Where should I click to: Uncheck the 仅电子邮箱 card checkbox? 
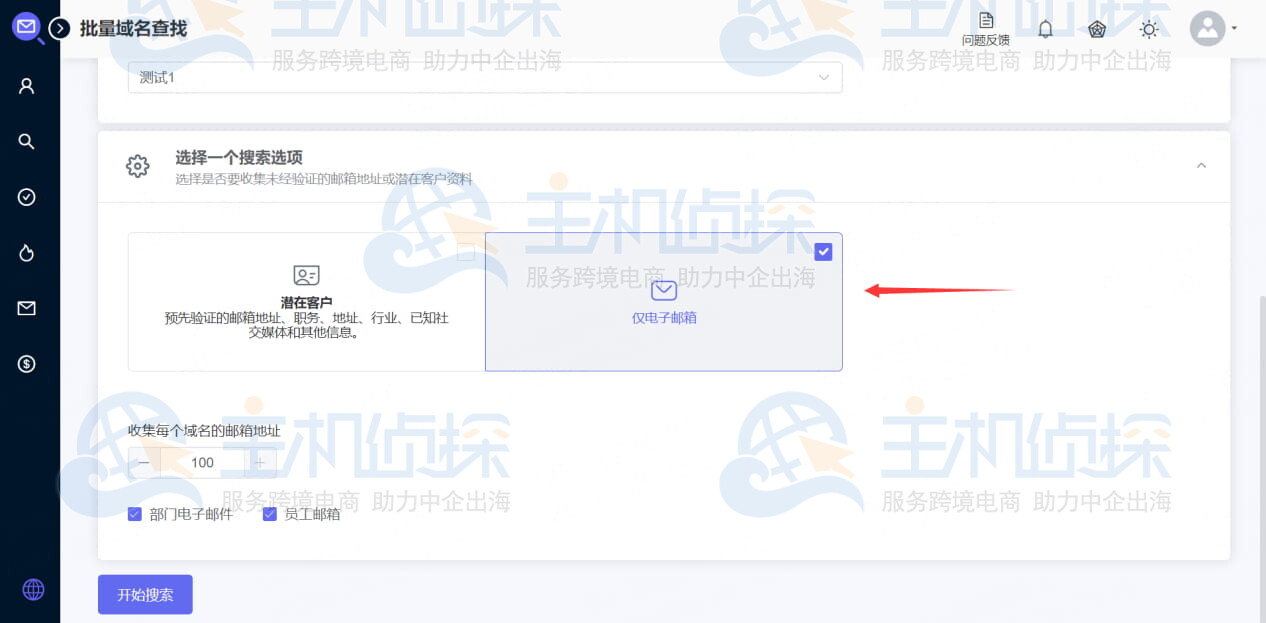(823, 251)
